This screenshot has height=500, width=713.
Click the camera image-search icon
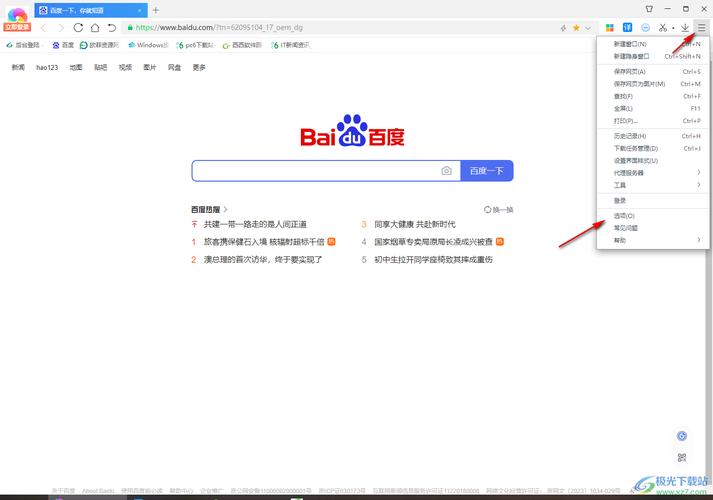447,171
